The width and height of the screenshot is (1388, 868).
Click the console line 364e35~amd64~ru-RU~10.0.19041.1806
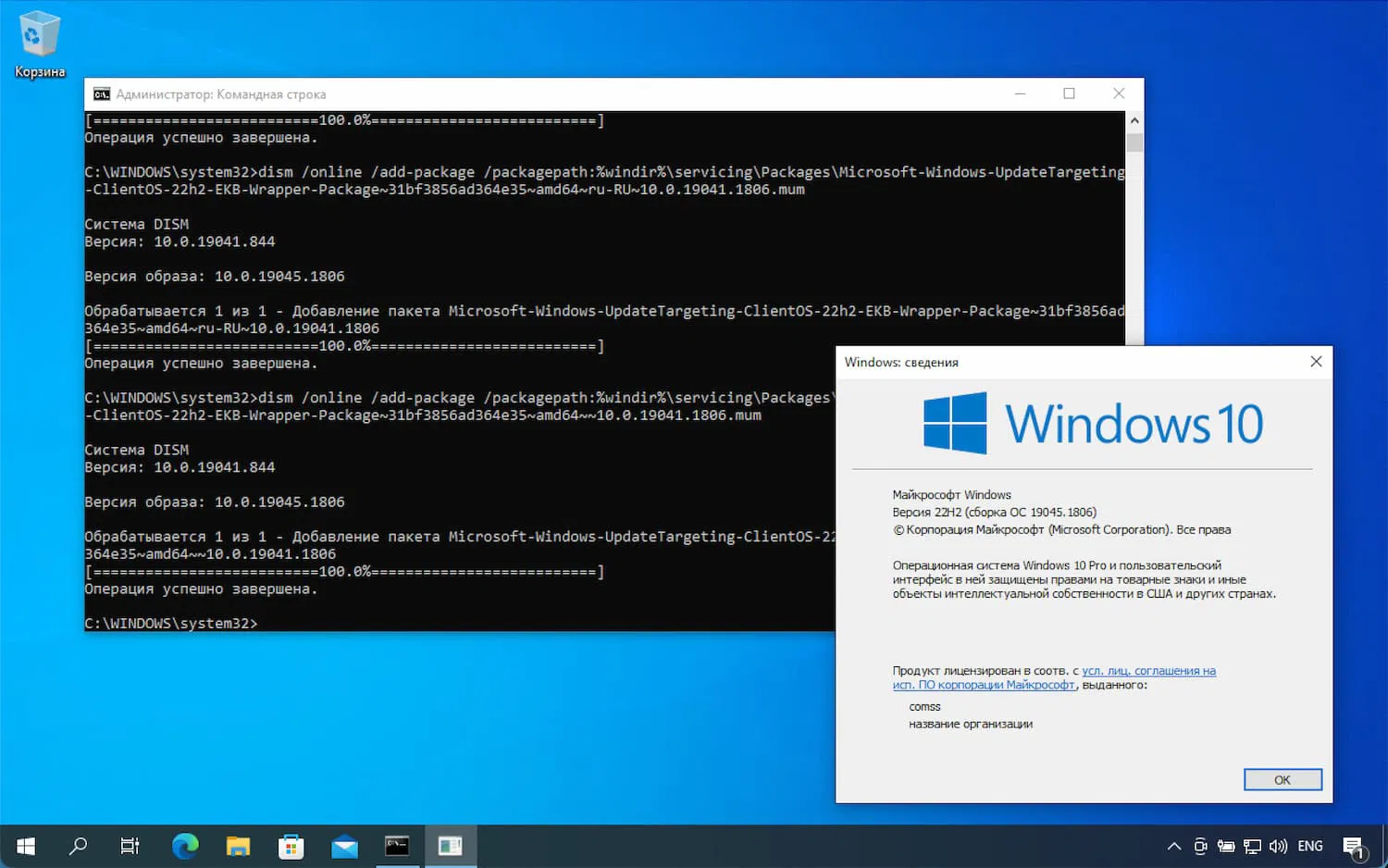(232, 329)
